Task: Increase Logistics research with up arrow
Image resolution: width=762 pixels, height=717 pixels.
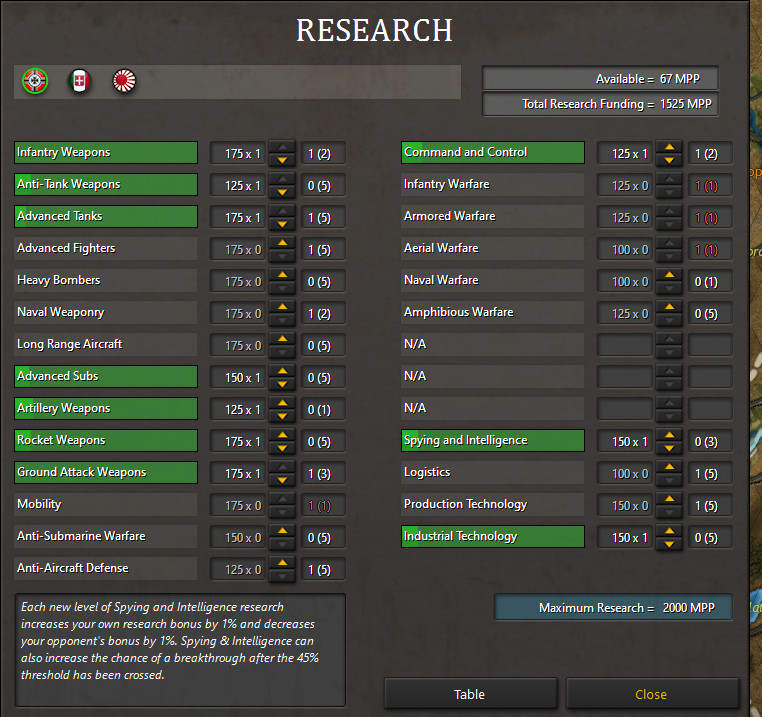Action: 669,467
